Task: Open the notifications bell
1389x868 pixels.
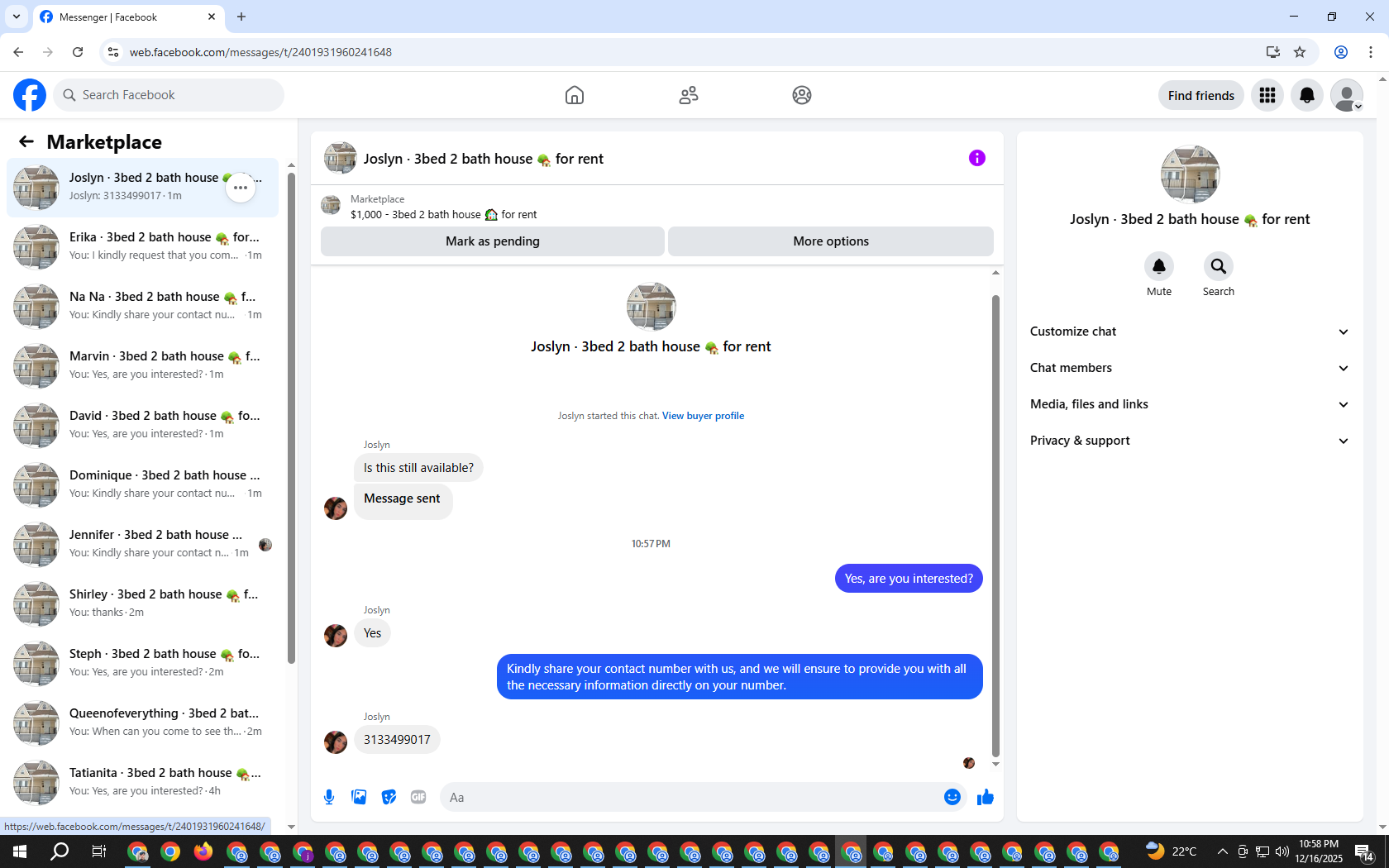Action: 1307,95
